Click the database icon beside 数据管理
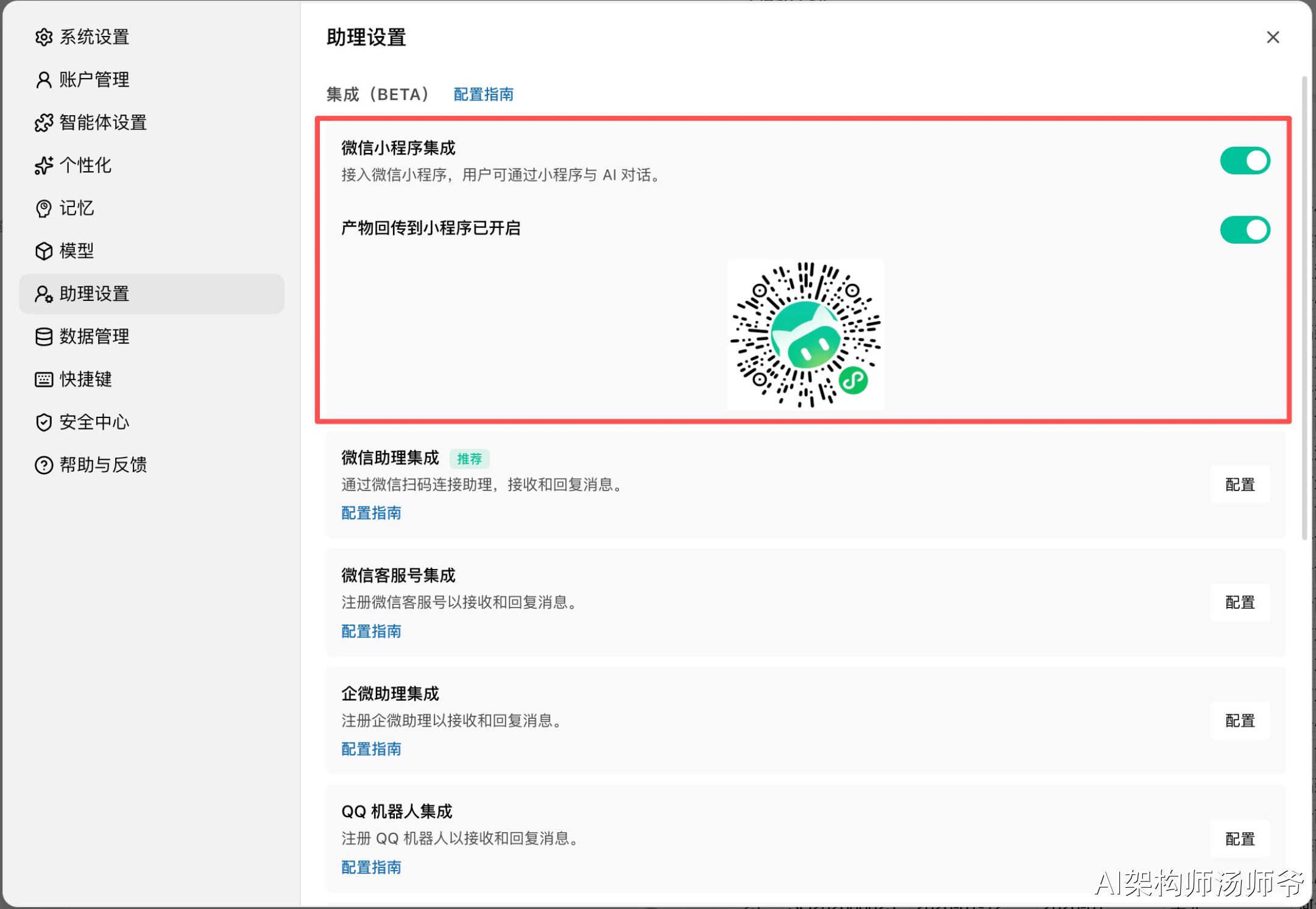 [44, 336]
